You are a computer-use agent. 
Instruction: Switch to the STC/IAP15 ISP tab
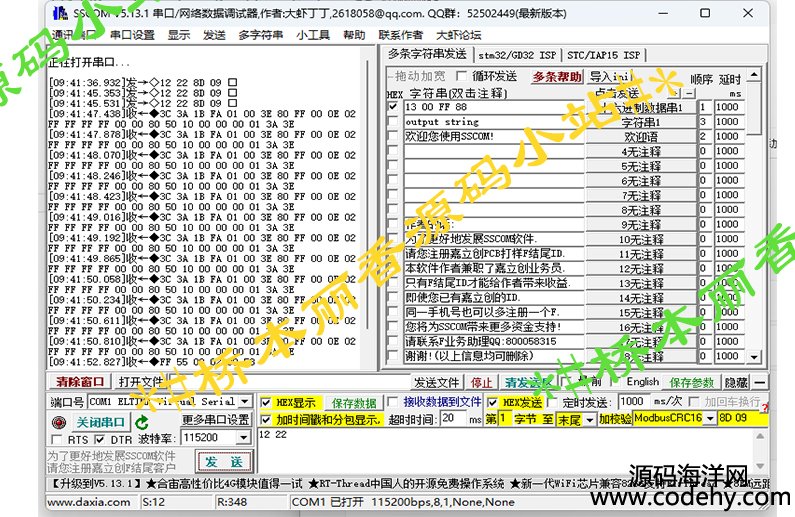click(603, 55)
